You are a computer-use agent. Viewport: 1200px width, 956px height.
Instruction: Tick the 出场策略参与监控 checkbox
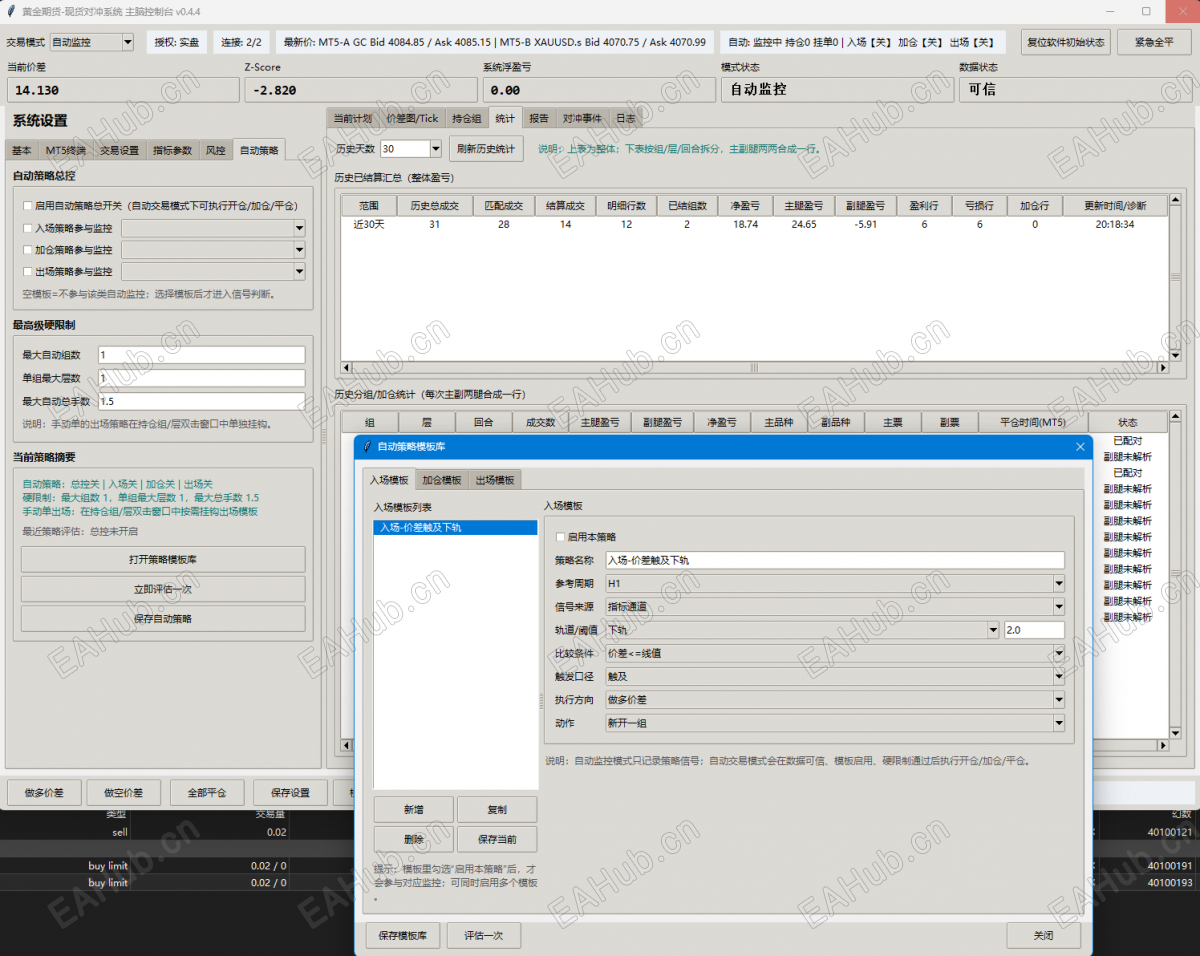click(x=28, y=271)
